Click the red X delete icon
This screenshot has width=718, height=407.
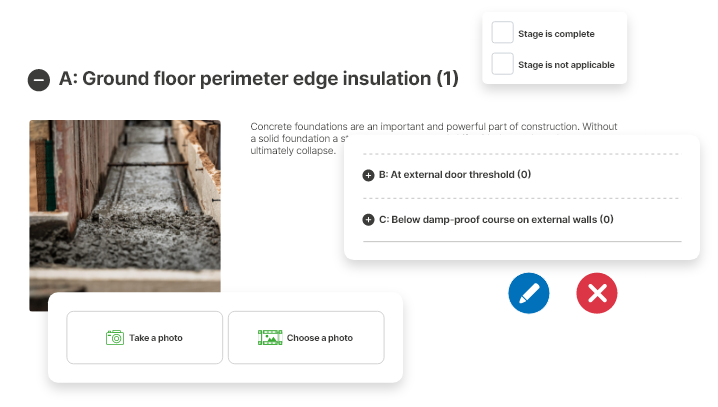pyautogui.click(x=597, y=293)
